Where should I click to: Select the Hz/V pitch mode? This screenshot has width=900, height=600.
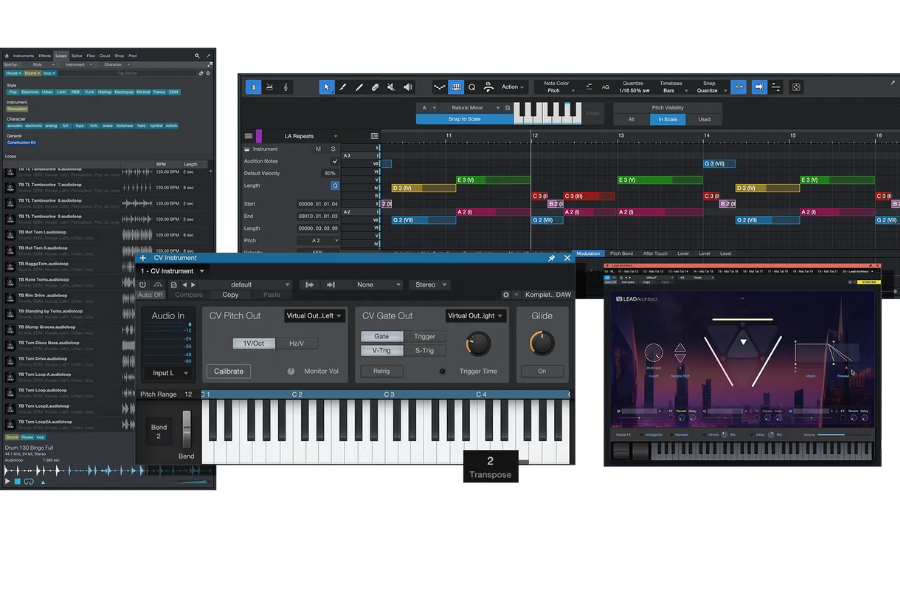297,343
